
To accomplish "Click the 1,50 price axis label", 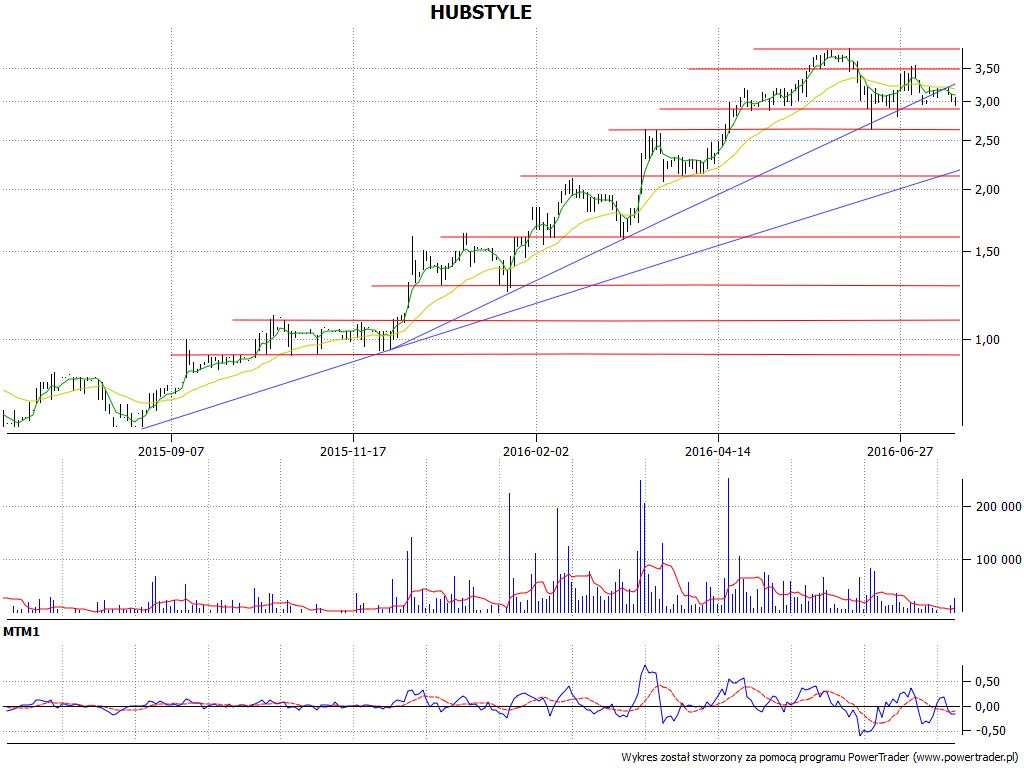I will 987,252.
